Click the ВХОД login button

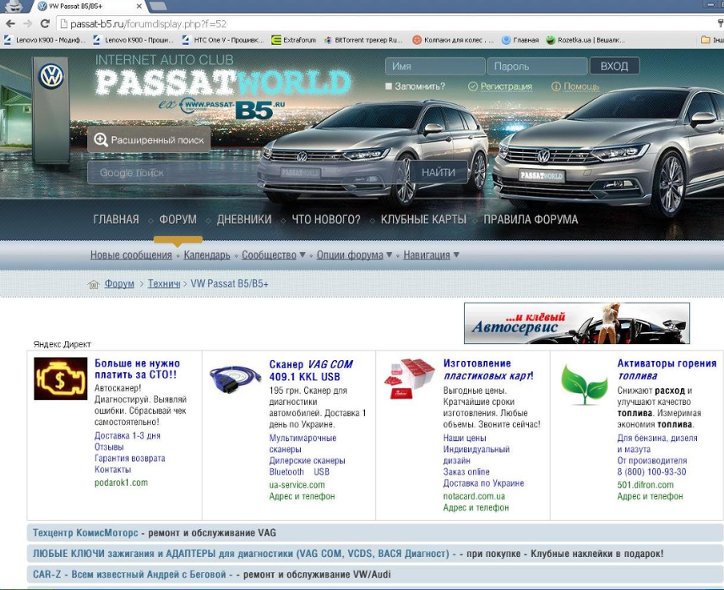[x=615, y=66]
